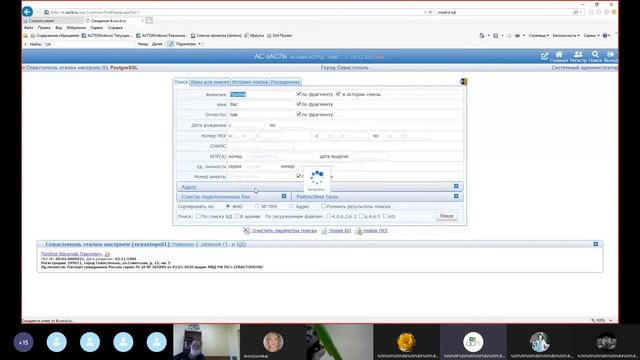Select the man's video thumbnail

point(206,342)
